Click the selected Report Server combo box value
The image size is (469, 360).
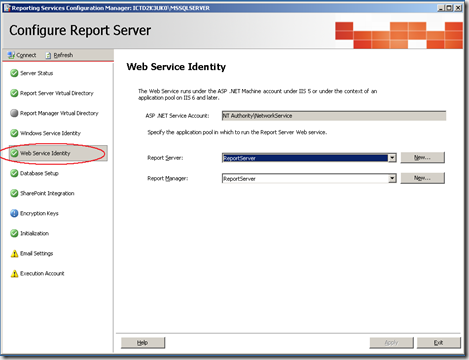click(x=305, y=158)
